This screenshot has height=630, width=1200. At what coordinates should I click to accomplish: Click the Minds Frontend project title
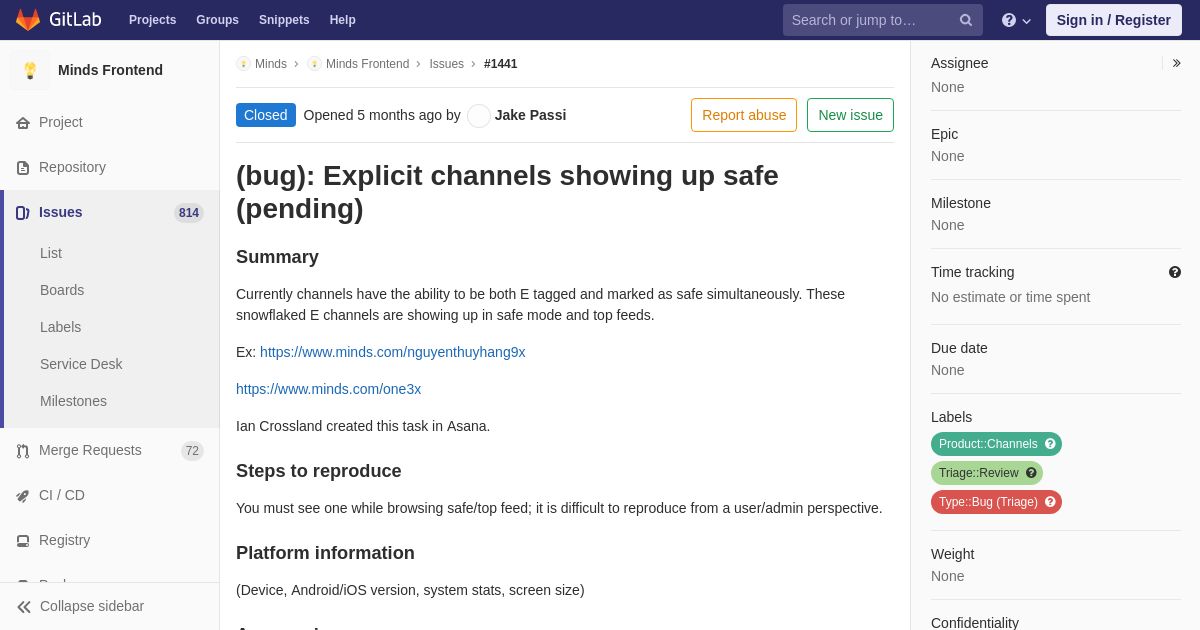coord(110,70)
